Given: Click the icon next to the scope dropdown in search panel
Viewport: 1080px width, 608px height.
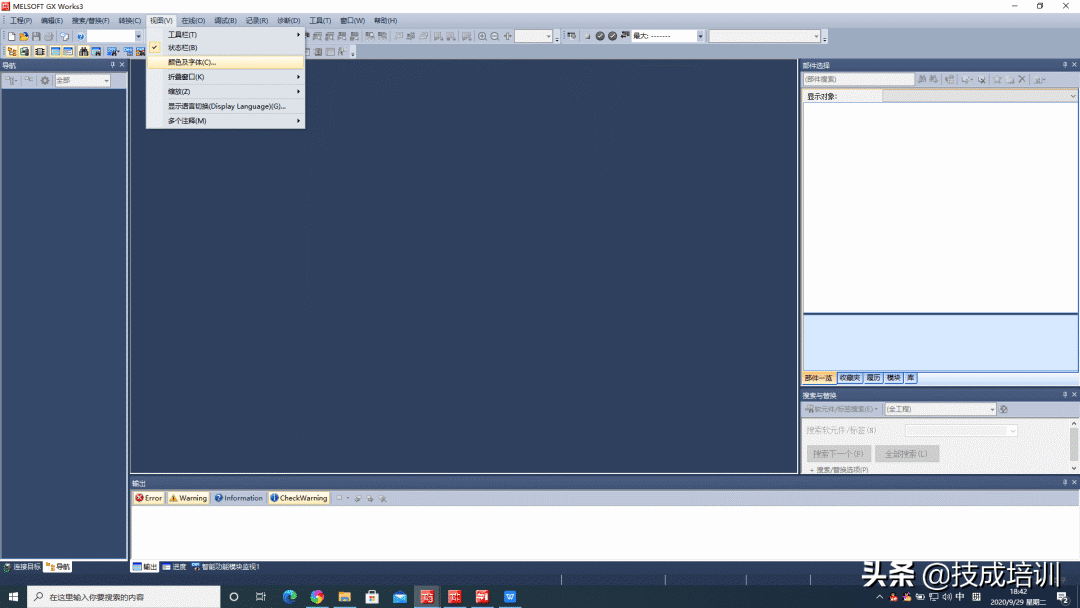Looking at the screenshot, I should click(x=1004, y=409).
